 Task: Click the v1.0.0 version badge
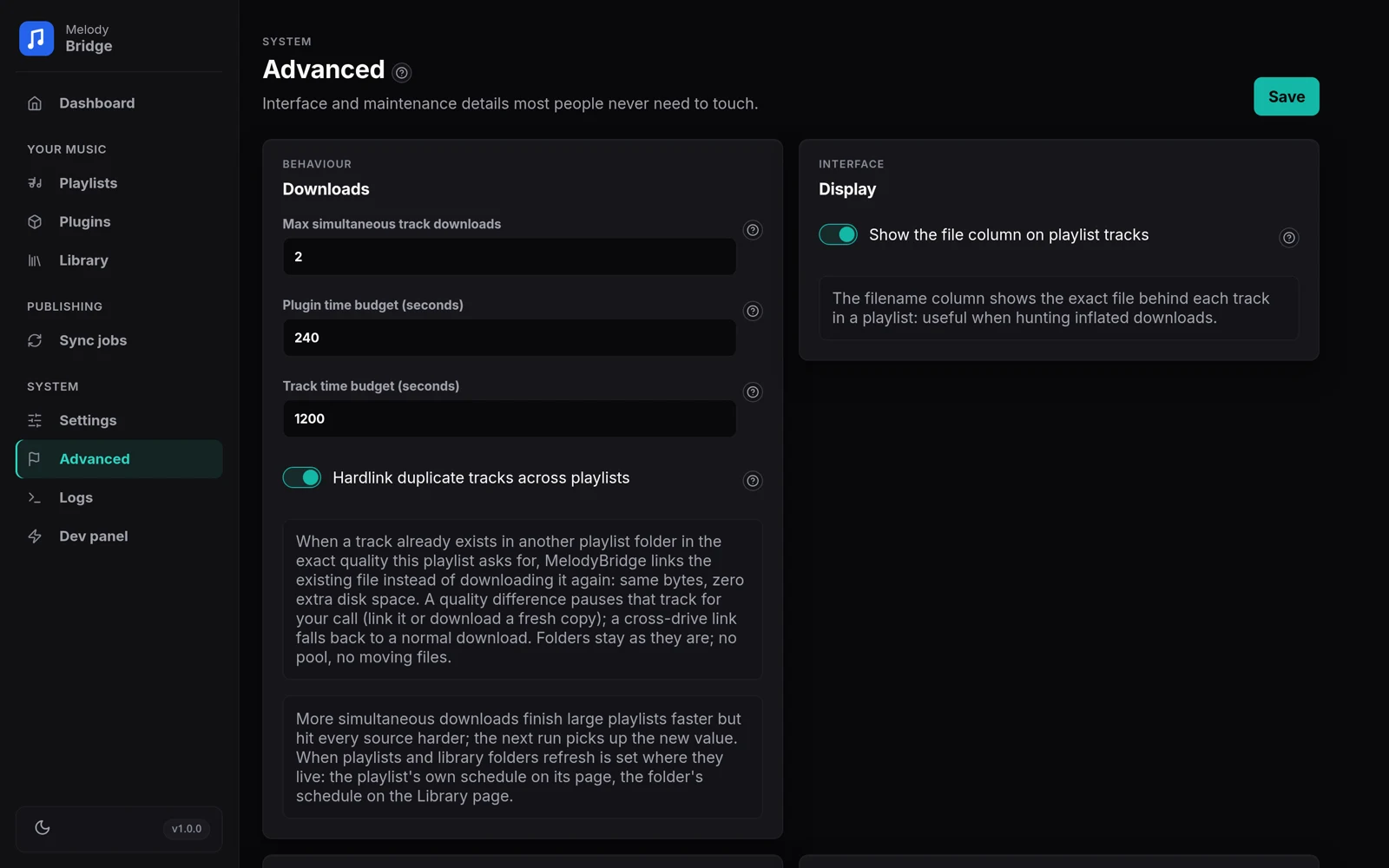point(187,829)
